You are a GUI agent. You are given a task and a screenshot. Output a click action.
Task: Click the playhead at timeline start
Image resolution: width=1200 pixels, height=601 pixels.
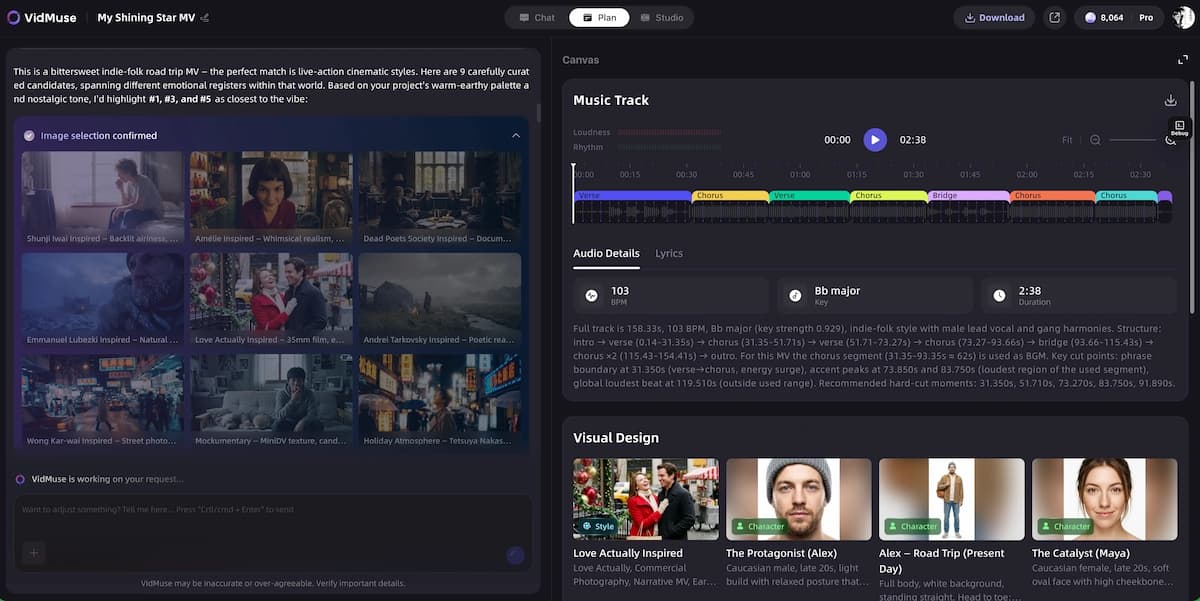[574, 192]
